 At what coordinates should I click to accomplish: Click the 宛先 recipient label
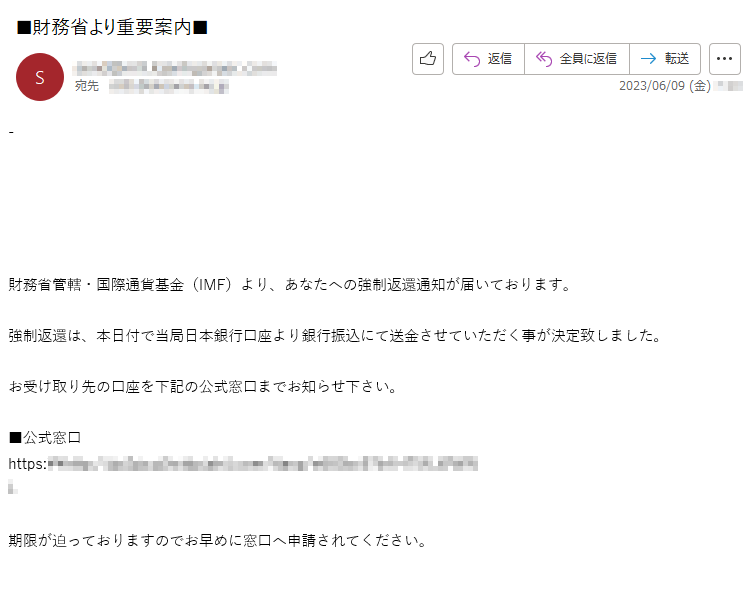pyautogui.click(x=87, y=86)
